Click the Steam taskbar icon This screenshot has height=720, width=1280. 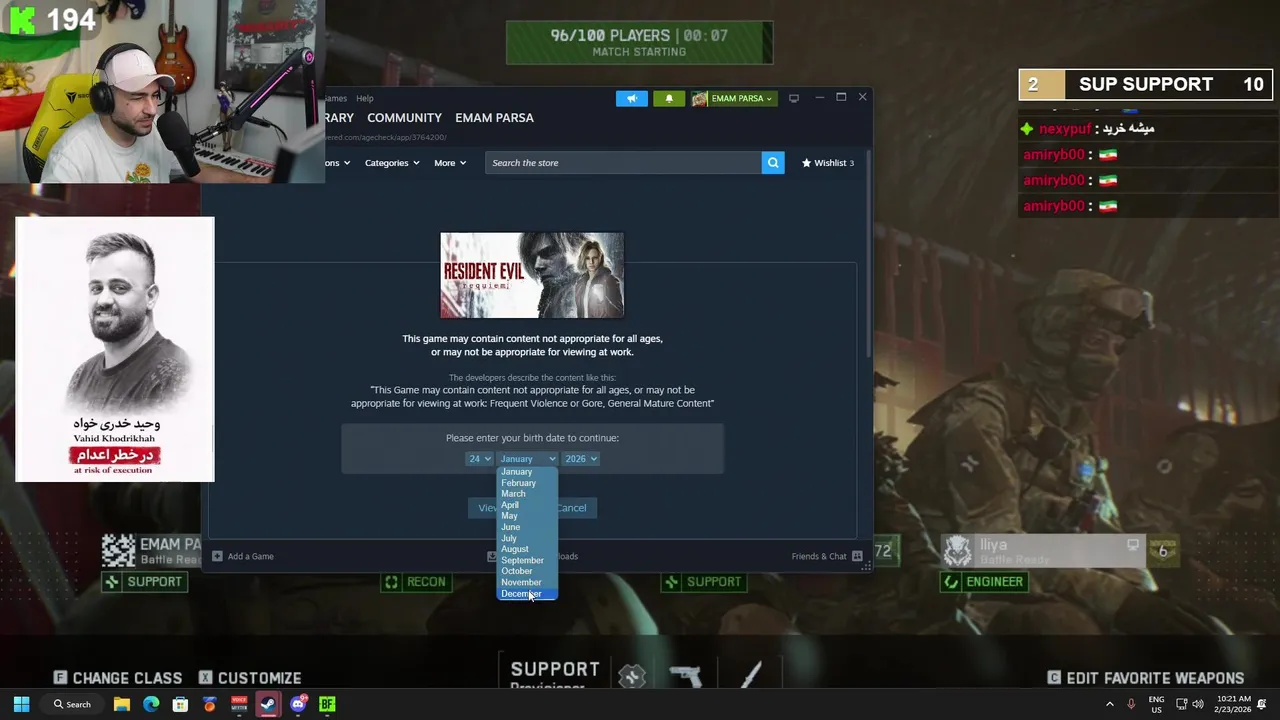[x=268, y=704]
